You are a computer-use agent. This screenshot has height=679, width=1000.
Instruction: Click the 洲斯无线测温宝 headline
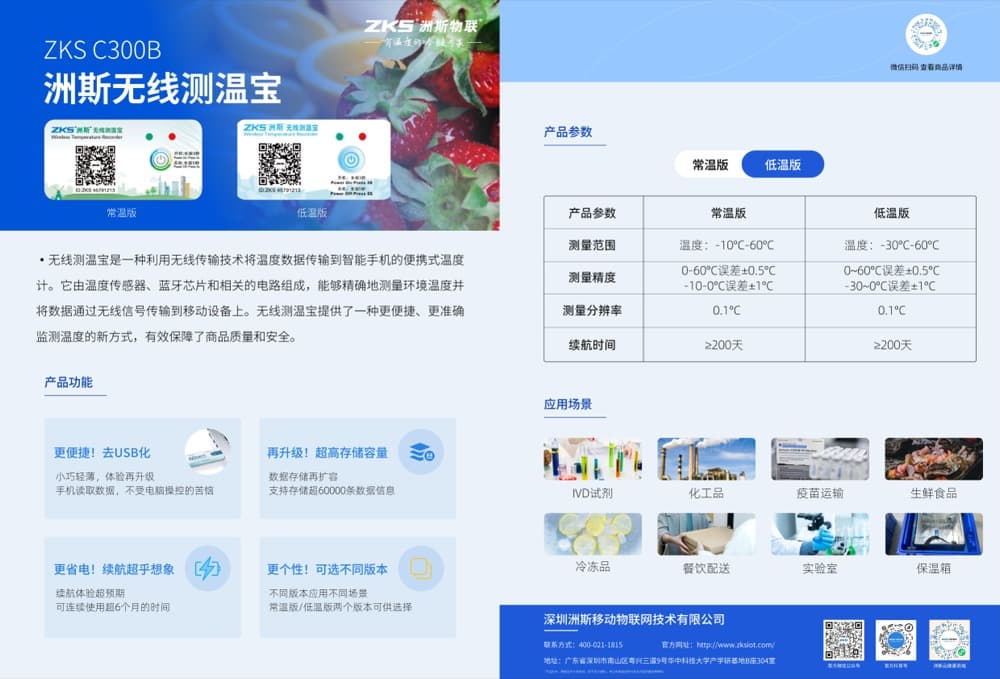pos(162,88)
